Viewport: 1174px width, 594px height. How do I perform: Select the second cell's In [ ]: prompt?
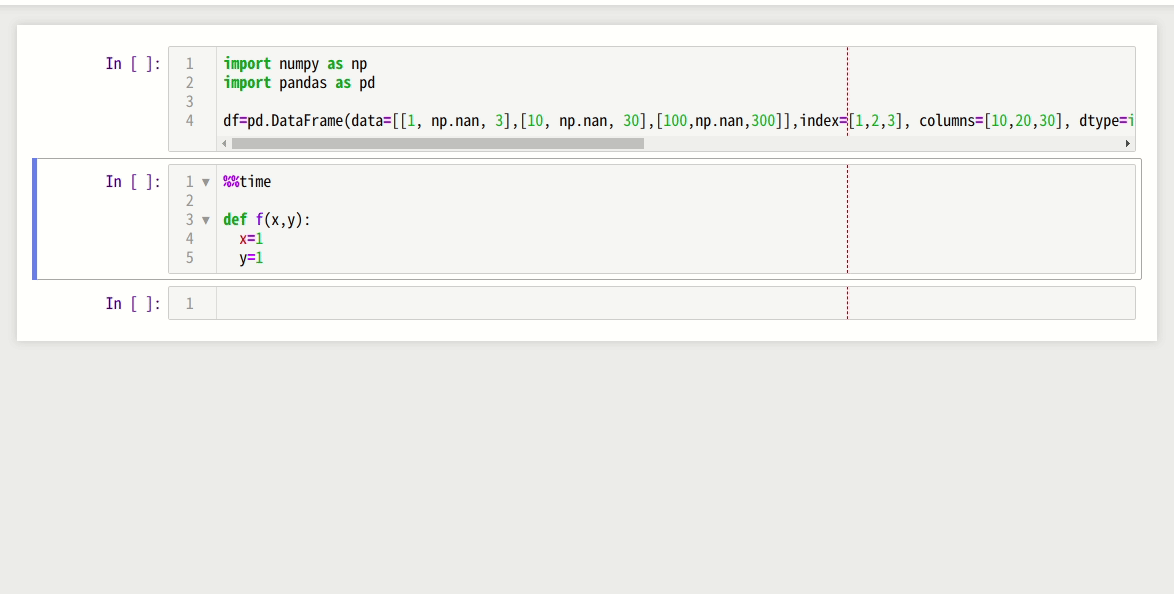[x=133, y=182]
